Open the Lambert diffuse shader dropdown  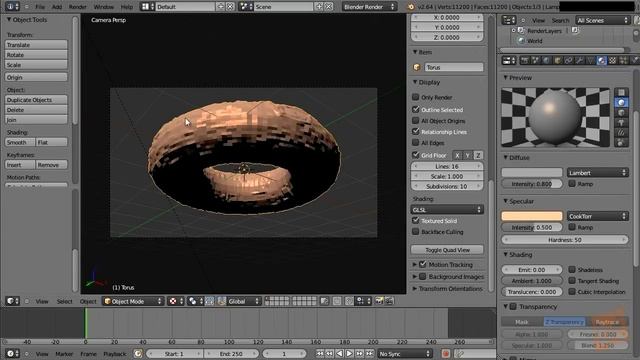pos(598,173)
